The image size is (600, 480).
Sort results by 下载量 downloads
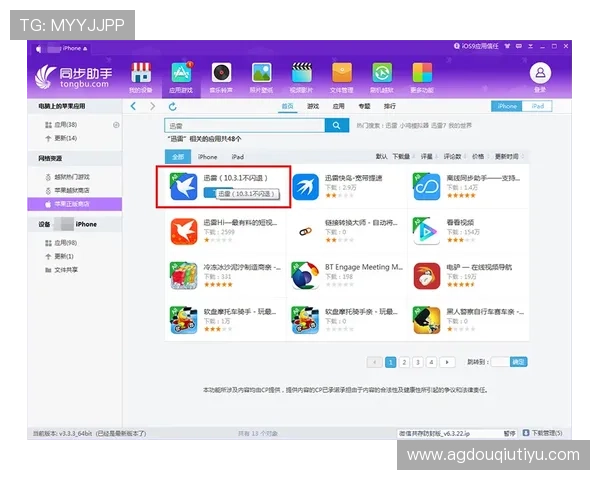click(x=402, y=157)
